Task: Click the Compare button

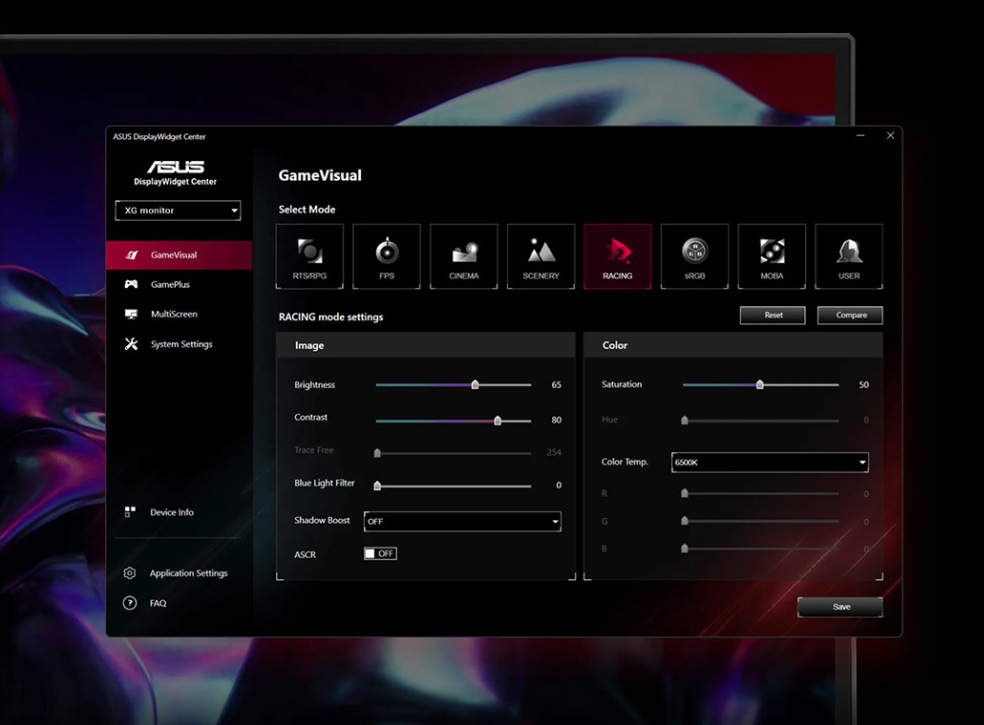Action: [x=850, y=315]
